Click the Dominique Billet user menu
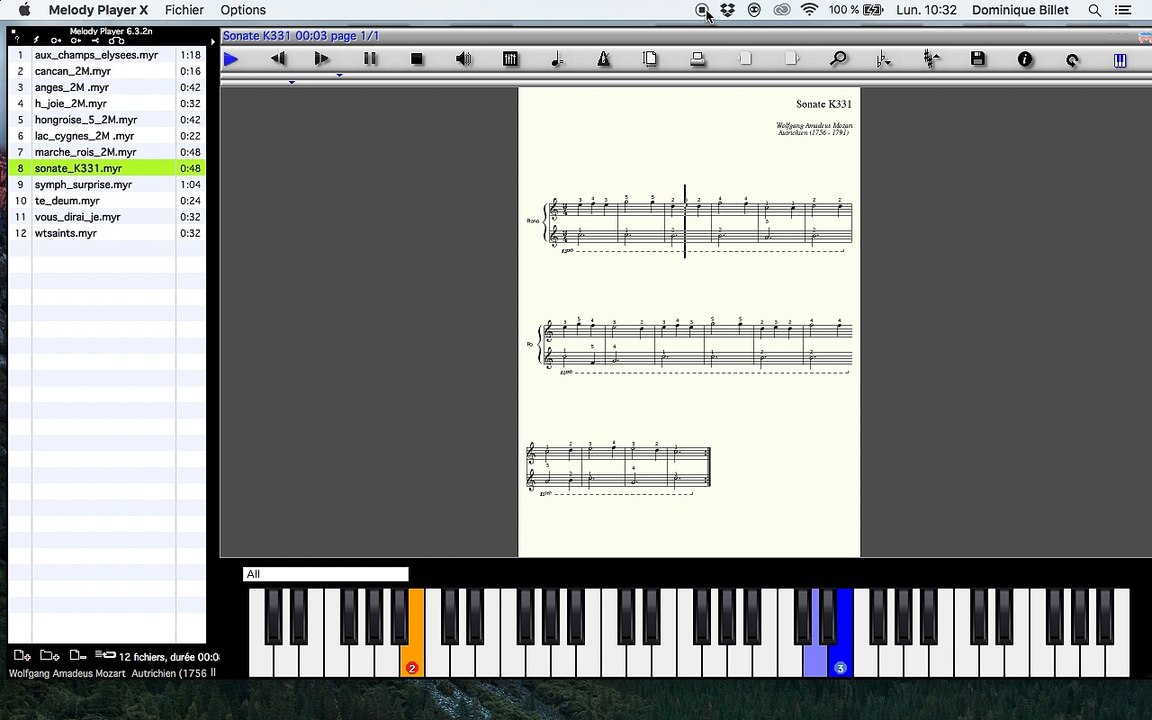The height and width of the screenshot is (720, 1152). [x=1020, y=10]
